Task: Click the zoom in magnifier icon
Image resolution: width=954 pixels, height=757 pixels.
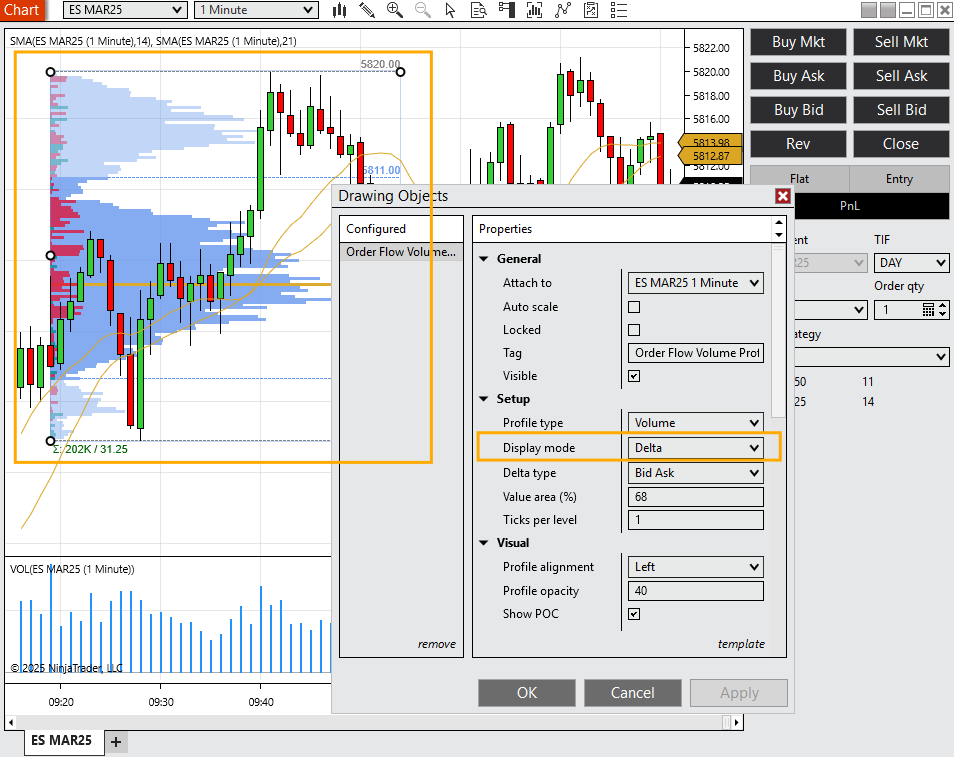Action: click(x=395, y=10)
